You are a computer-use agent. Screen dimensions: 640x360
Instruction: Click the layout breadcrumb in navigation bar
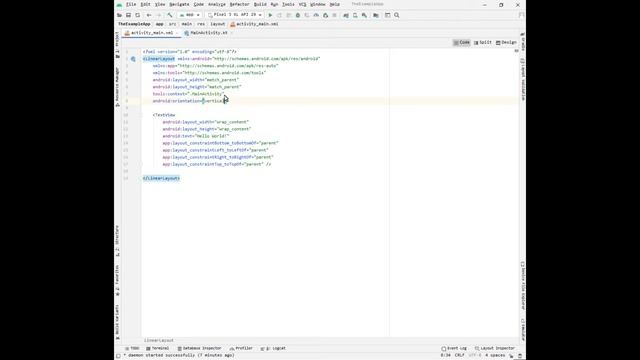click(218, 24)
